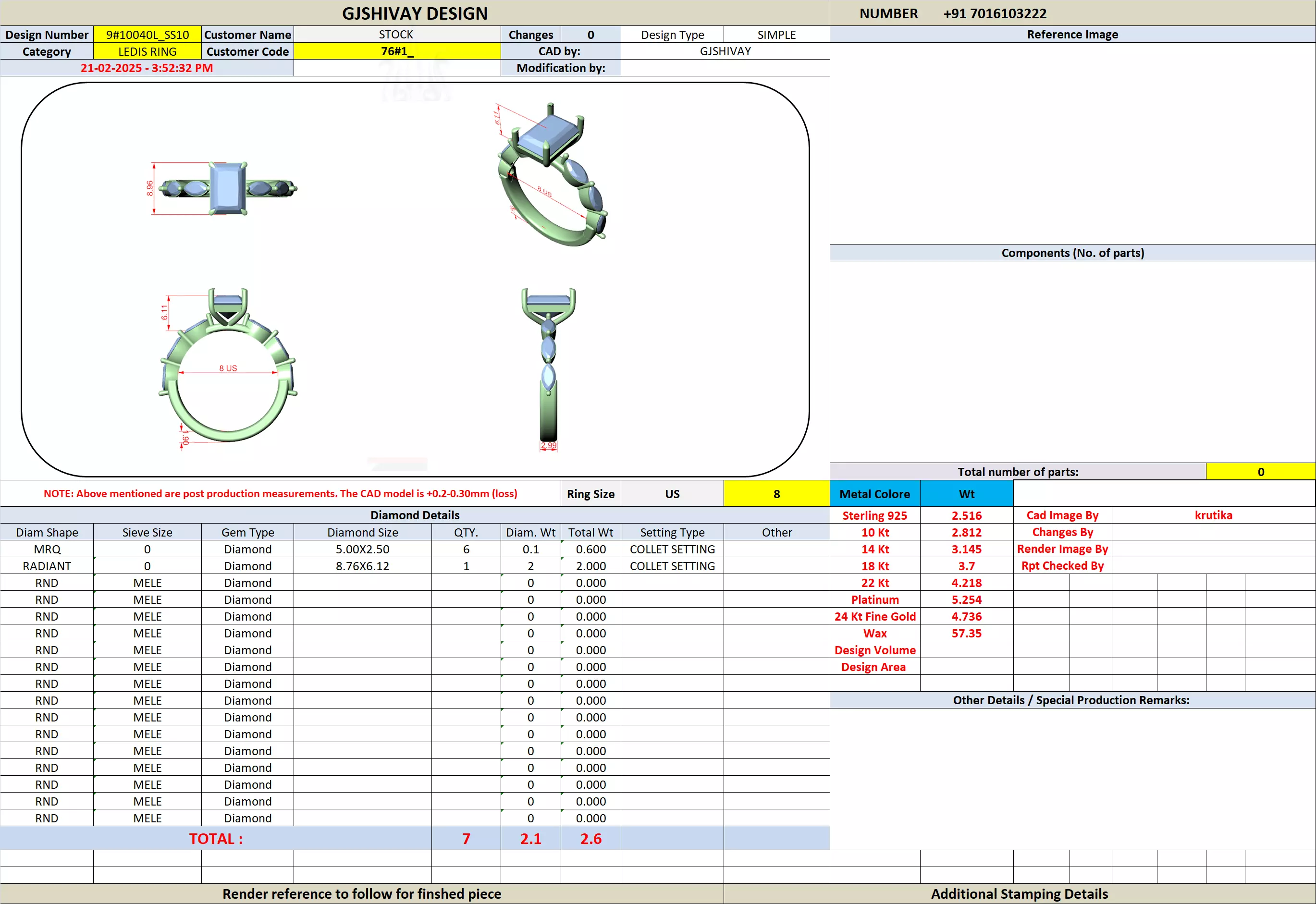Image resolution: width=1316 pixels, height=904 pixels.
Task: Select the Design Number cell 9#10040L_SS10
Action: (x=148, y=35)
